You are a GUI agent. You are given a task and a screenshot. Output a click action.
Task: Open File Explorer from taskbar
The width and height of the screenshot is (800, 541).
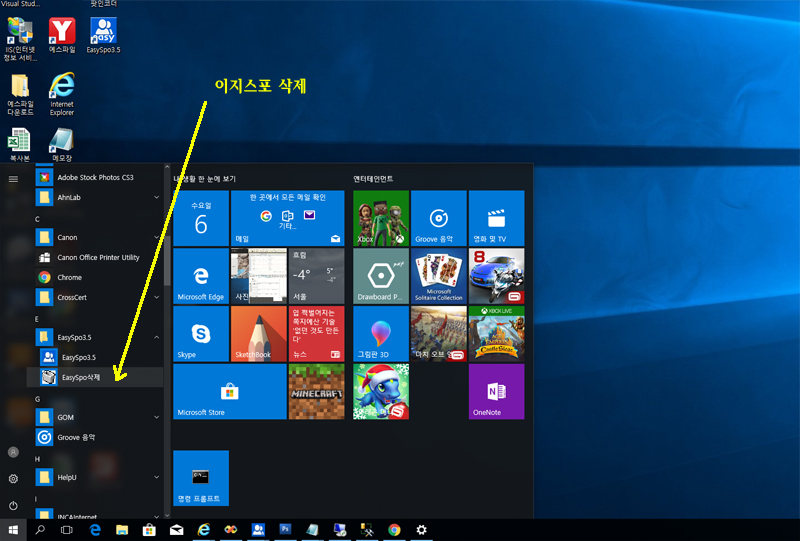click(x=122, y=530)
